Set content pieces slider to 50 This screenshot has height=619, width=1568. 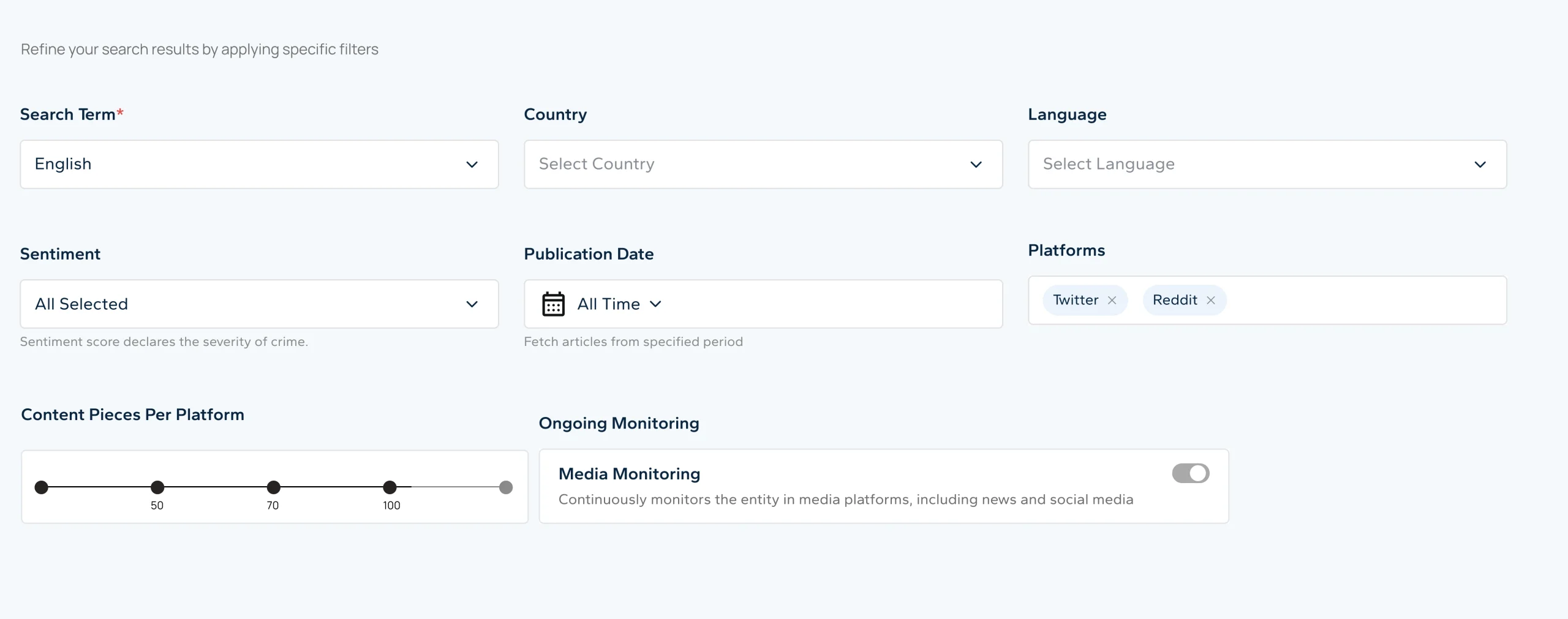click(x=157, y=487)
